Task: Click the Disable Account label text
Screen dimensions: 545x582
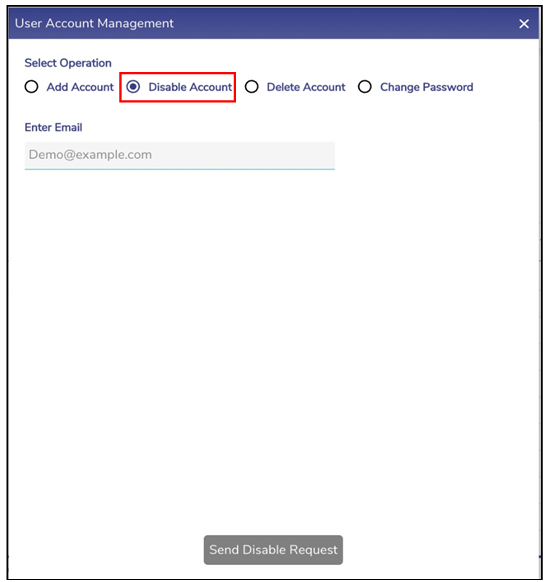Action: click(190, 87)
